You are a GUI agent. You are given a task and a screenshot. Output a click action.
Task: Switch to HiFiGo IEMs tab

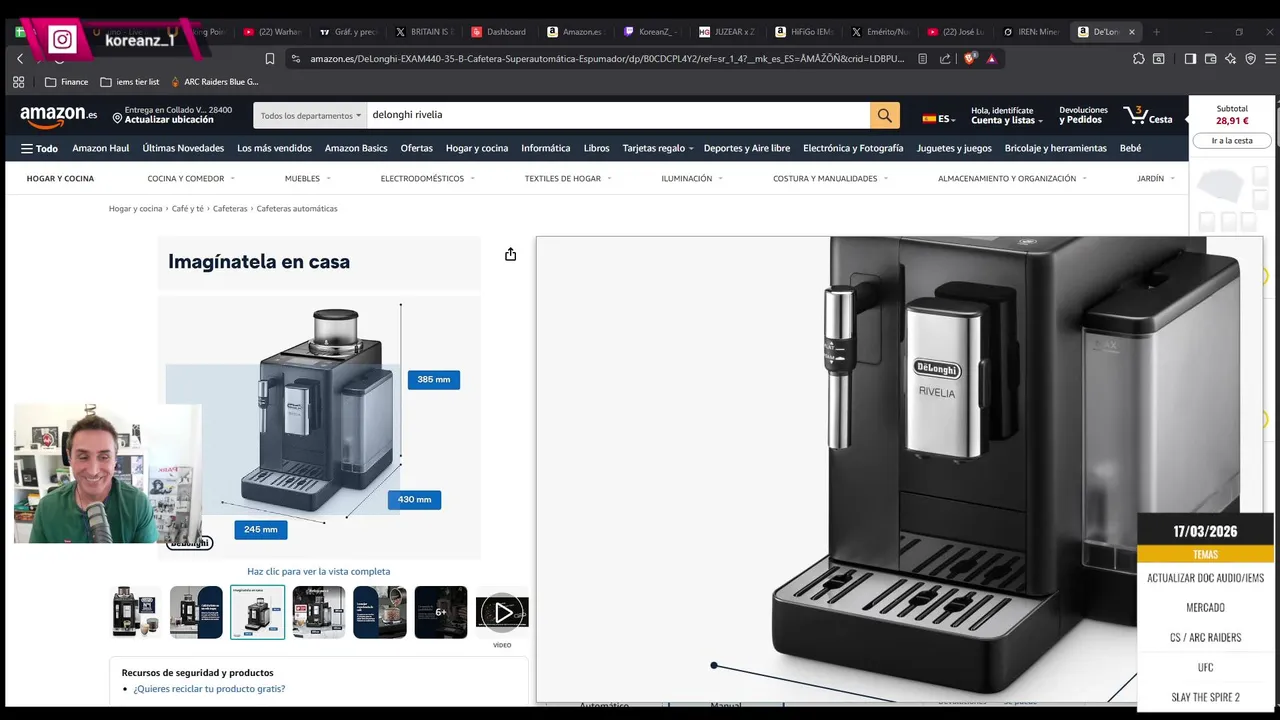804,32
